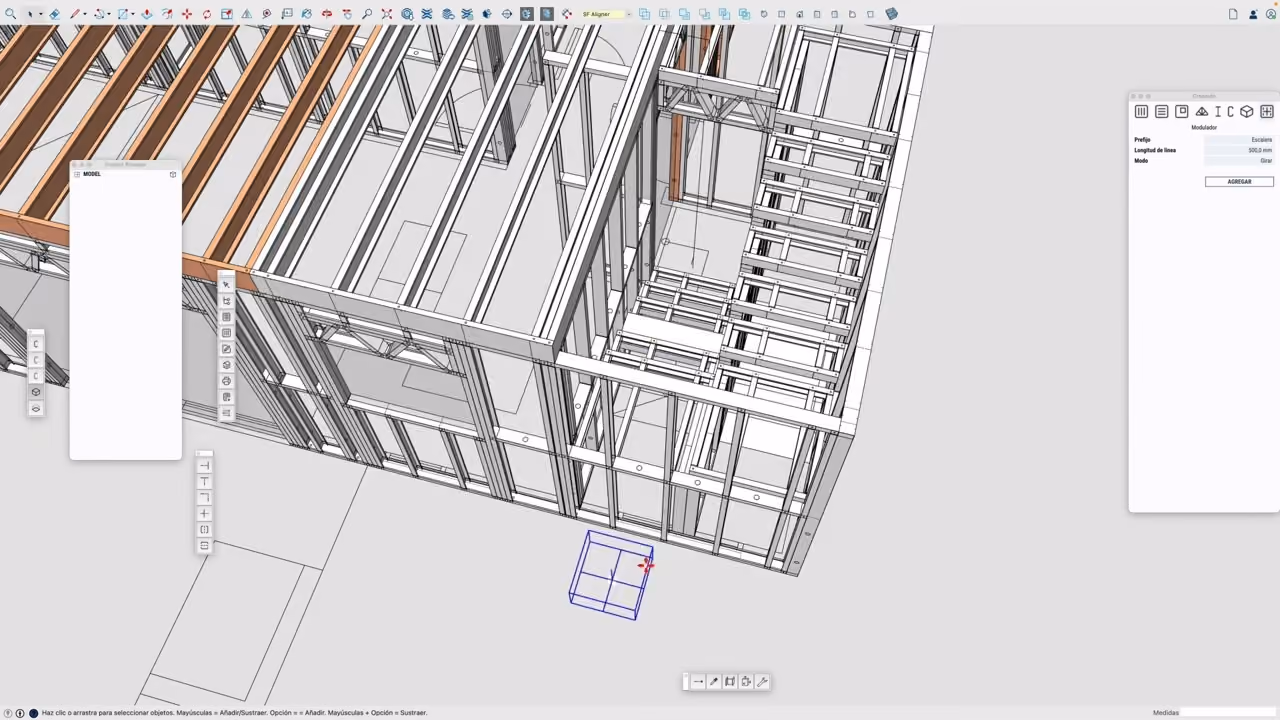Viewport: 1280px width, 720px height.
Task: Select the Search magnifier in top toolbar
Action: pyautogui.click(x=10, y=14)
